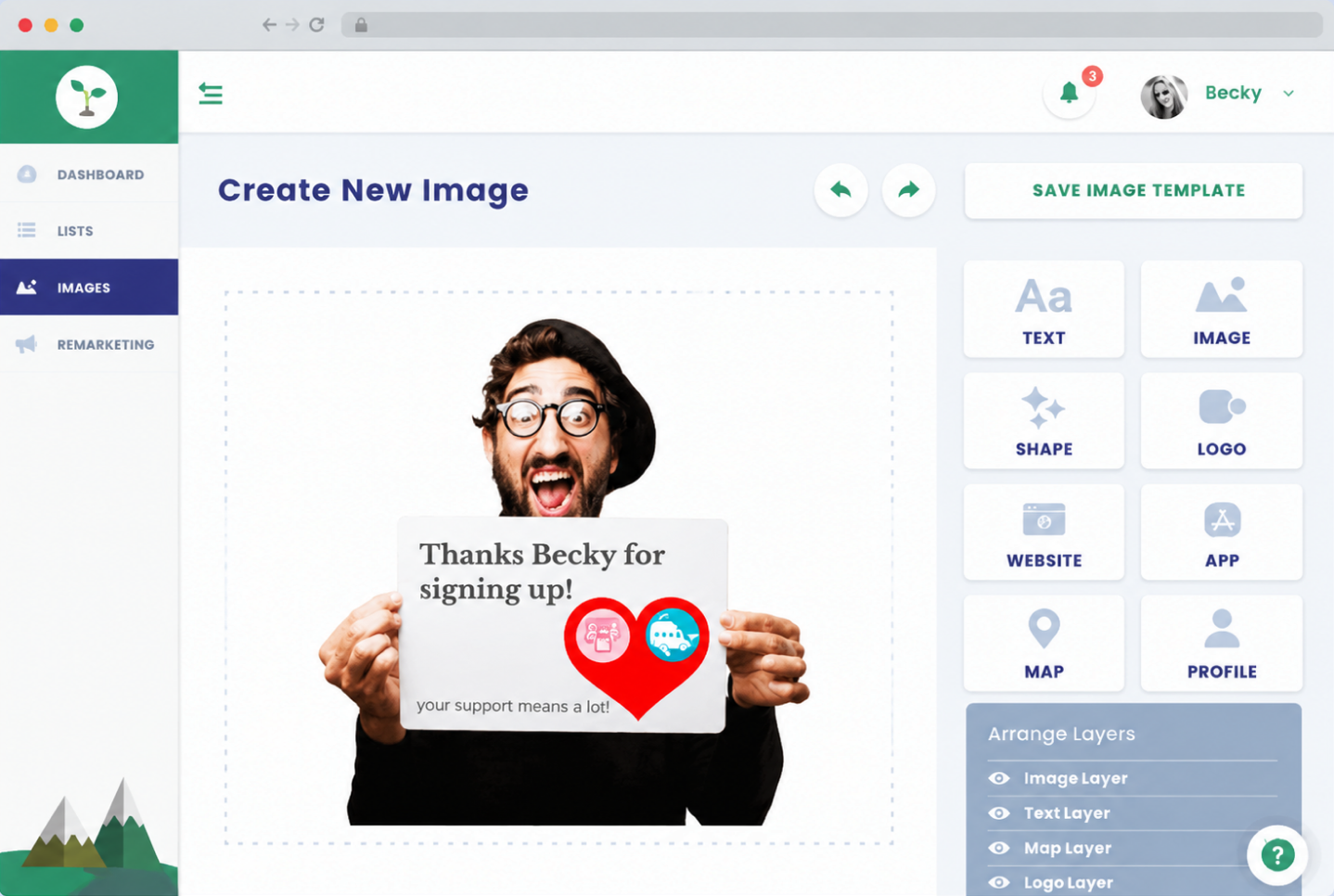
Task: Select the teal van icon in the heart
Action: [x=673, y=635]
